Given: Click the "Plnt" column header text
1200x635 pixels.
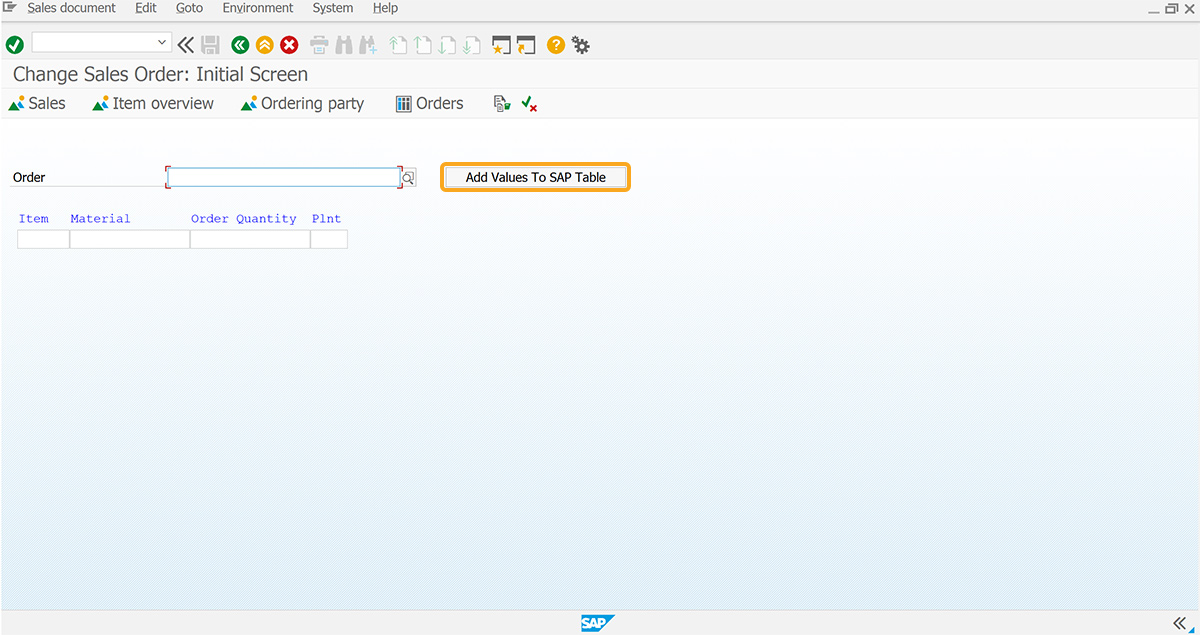Looking at the screenshot, I should click(x=326, y=219).
